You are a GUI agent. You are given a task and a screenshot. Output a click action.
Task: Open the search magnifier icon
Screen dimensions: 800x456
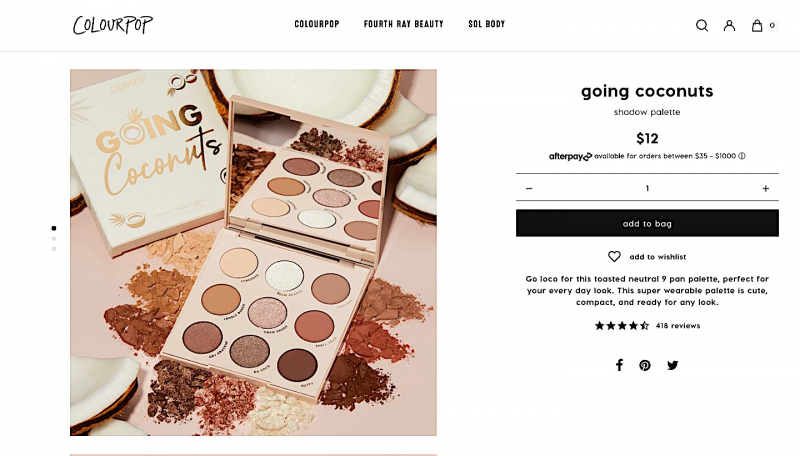click(x=702, y=26)
